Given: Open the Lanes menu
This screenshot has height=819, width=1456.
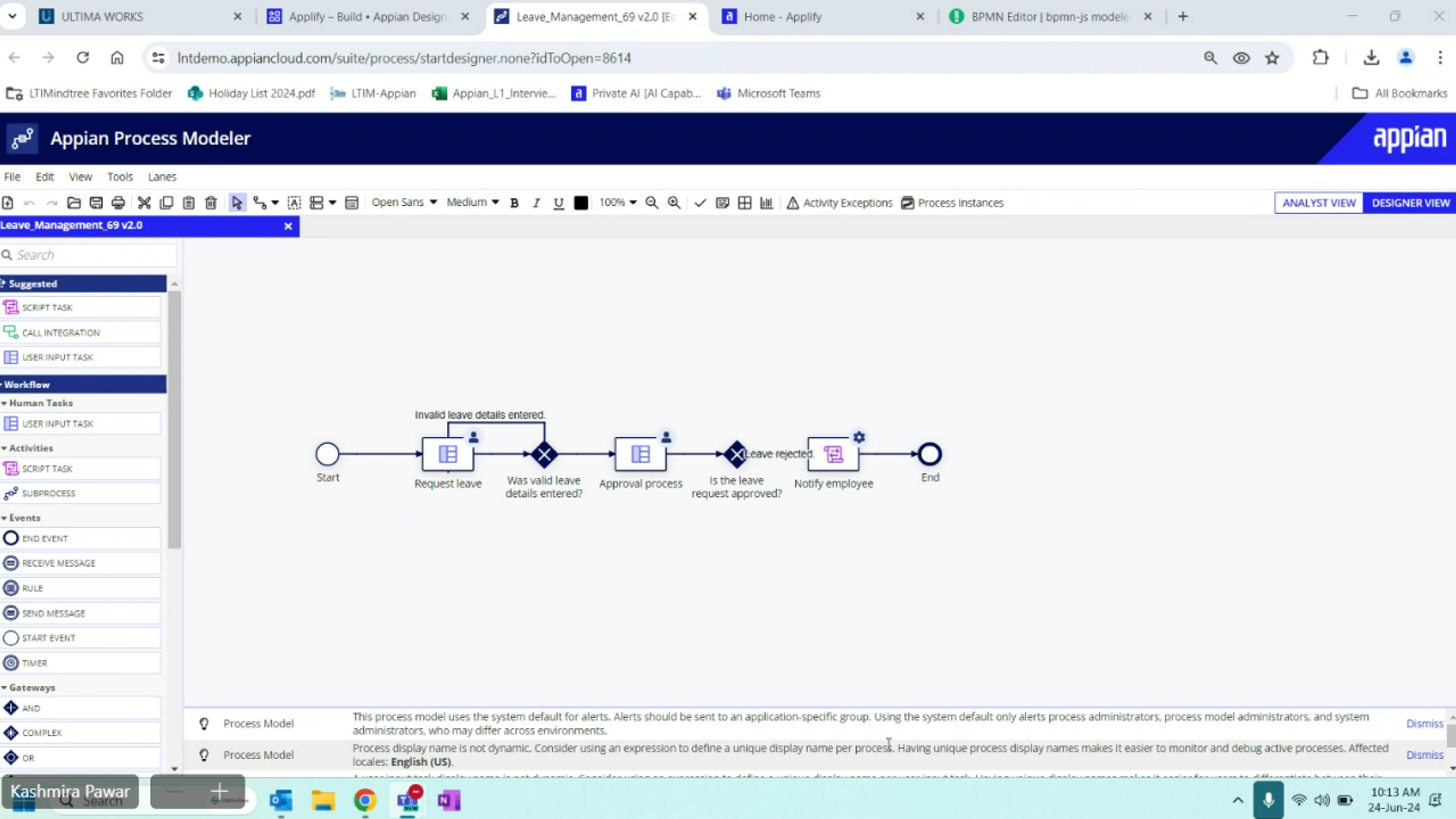Looking at the screenshot, I should pos(162,177).
